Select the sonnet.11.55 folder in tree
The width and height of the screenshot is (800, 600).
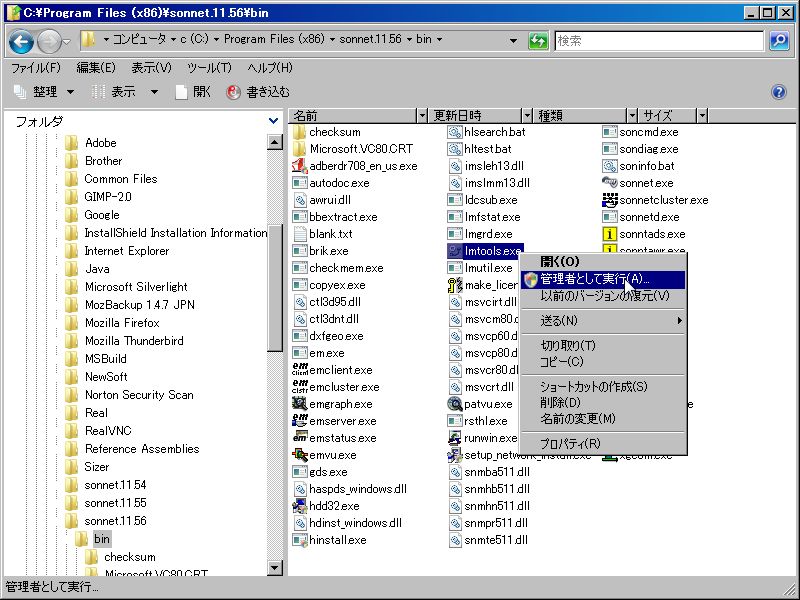tap(115, 503)
